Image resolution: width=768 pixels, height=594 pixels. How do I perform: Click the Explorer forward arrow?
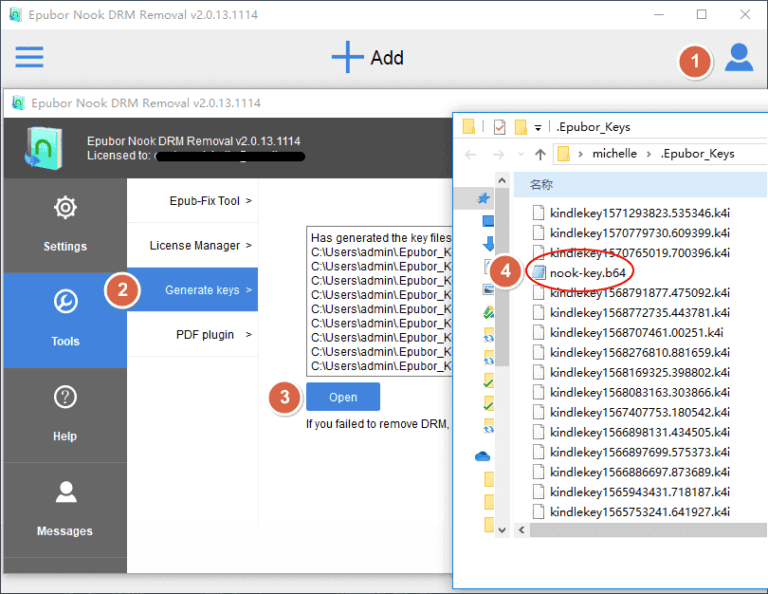(498, 155)
